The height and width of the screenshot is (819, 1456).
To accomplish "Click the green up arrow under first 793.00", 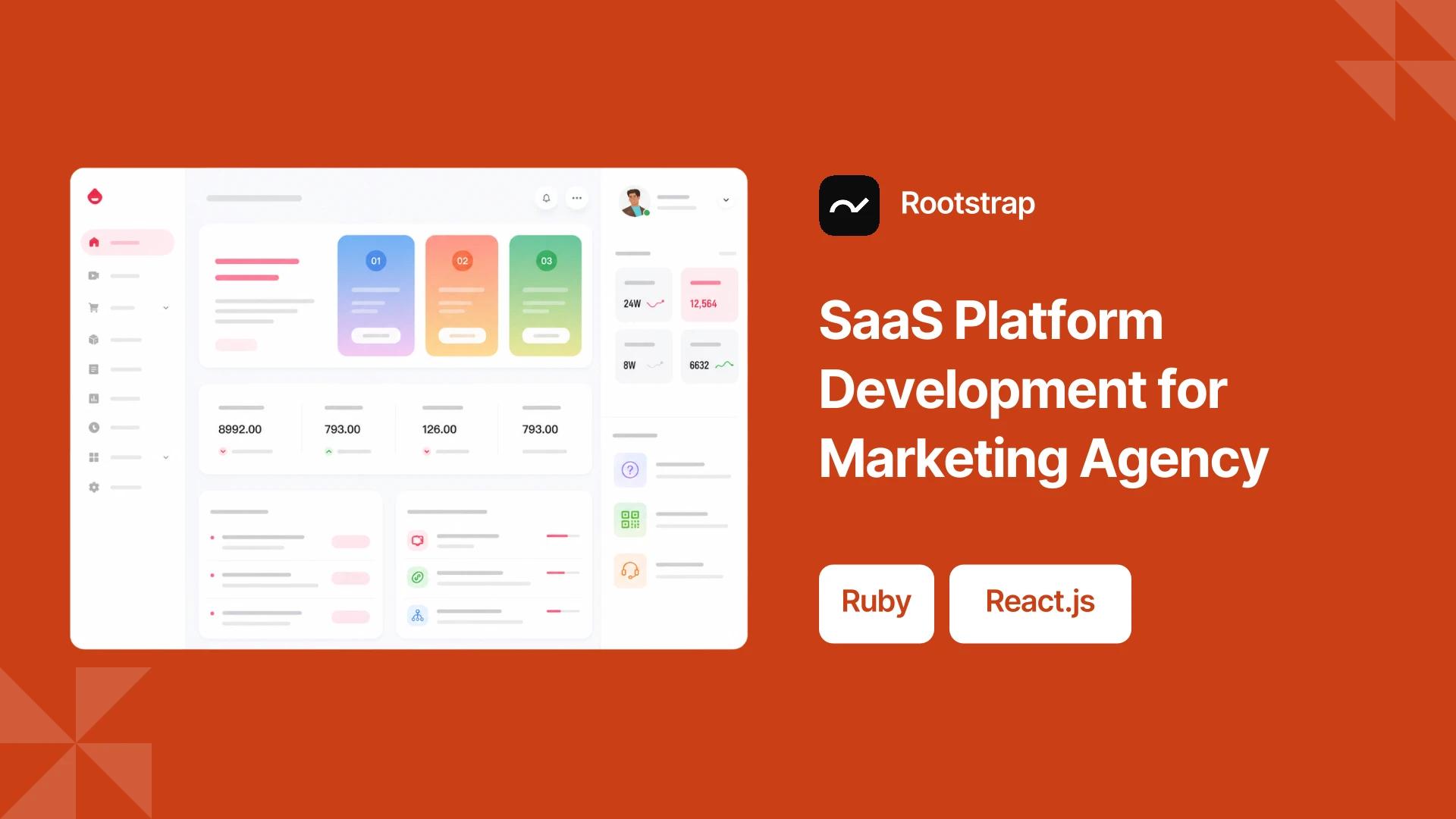I will [x=329, y=451].
